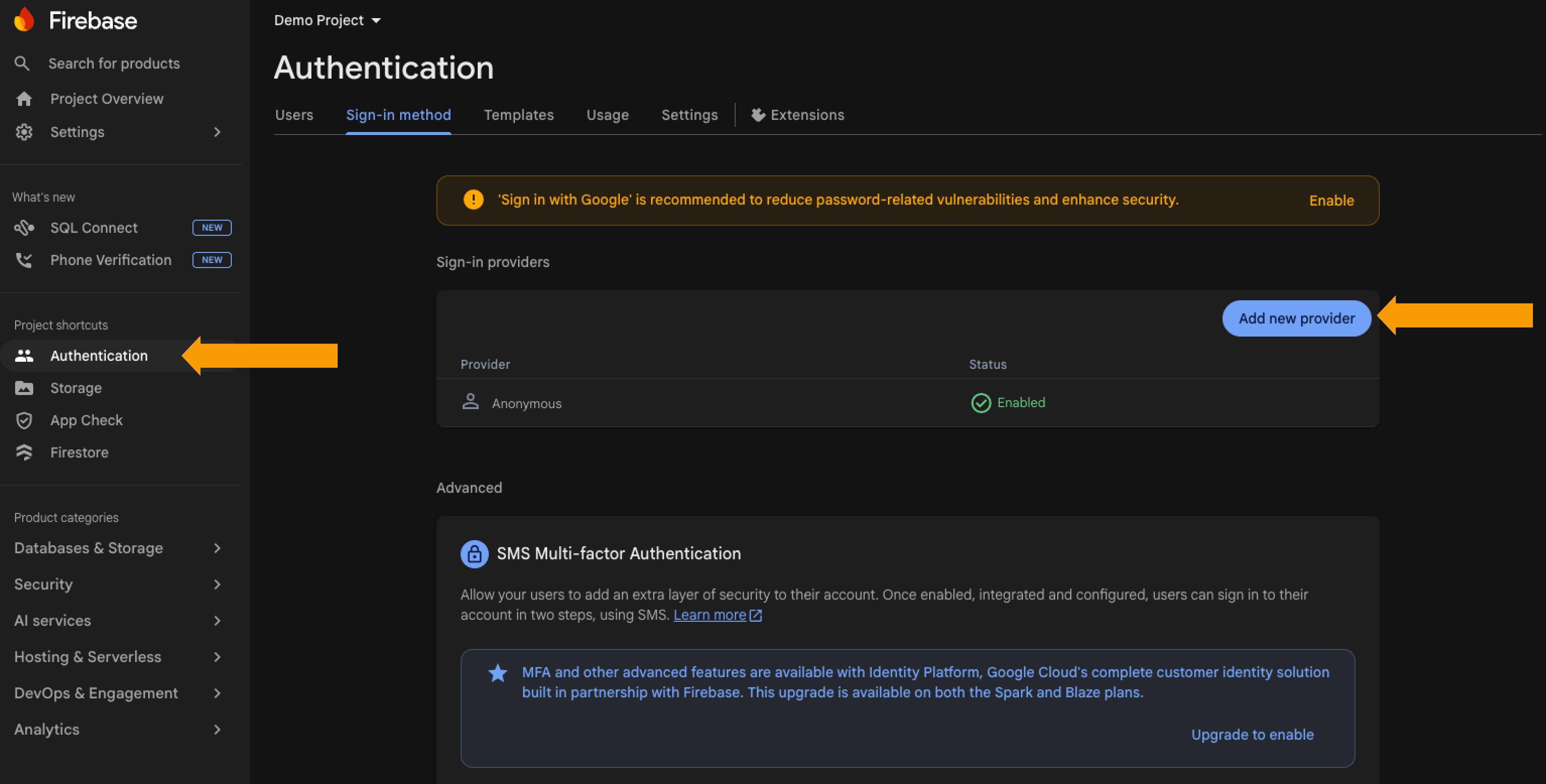
Task: Click the Firebase flame logo
Action: pyautogui.click(x=24, y=20)
